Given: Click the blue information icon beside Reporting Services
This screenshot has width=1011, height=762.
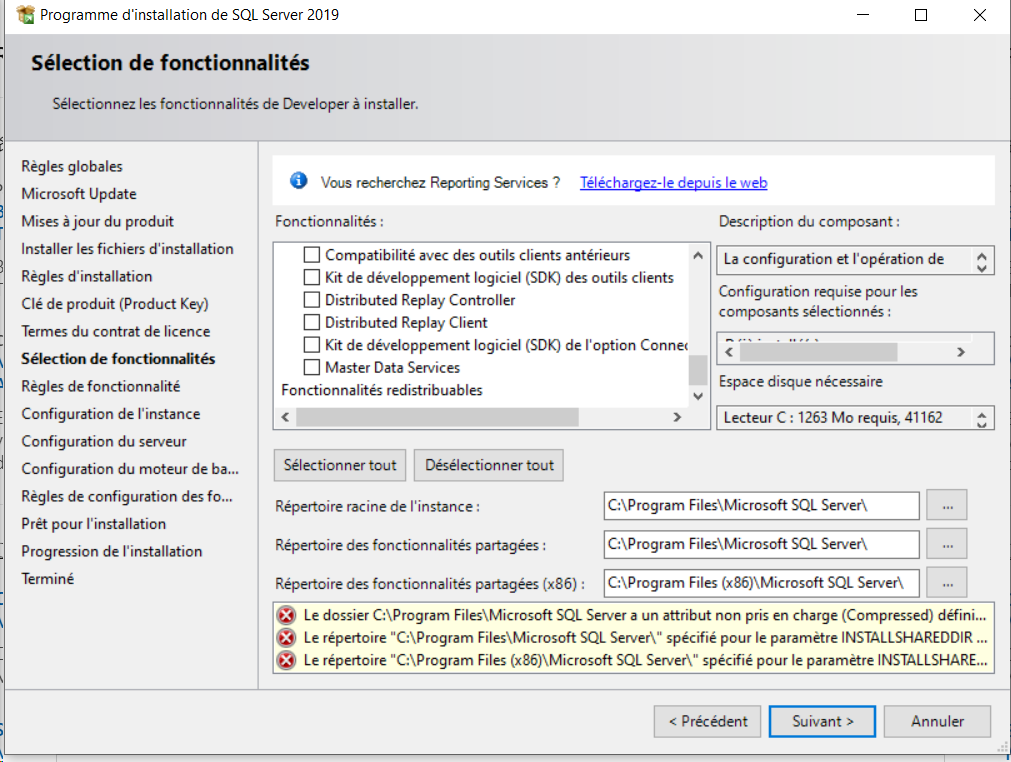Looking at the screenshot, I should (299, 181).
